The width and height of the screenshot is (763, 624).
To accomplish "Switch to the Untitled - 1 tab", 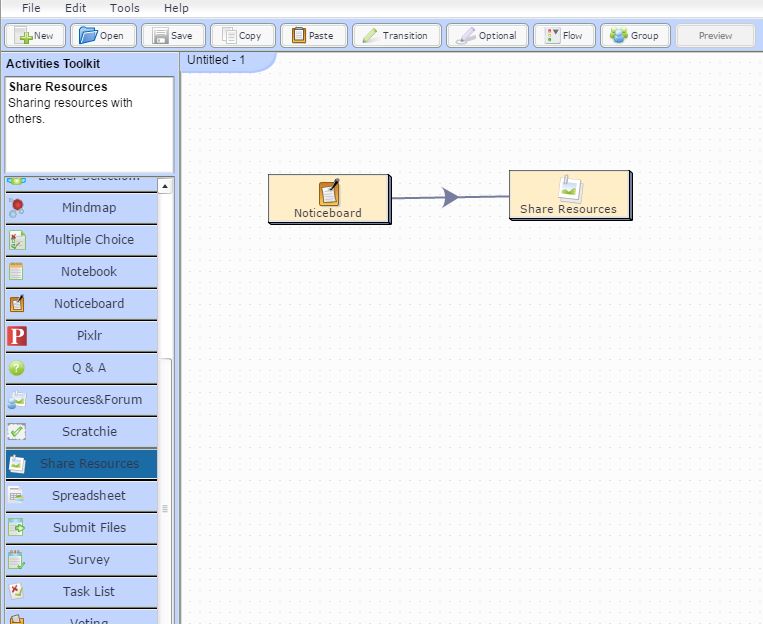I will 216,60.
